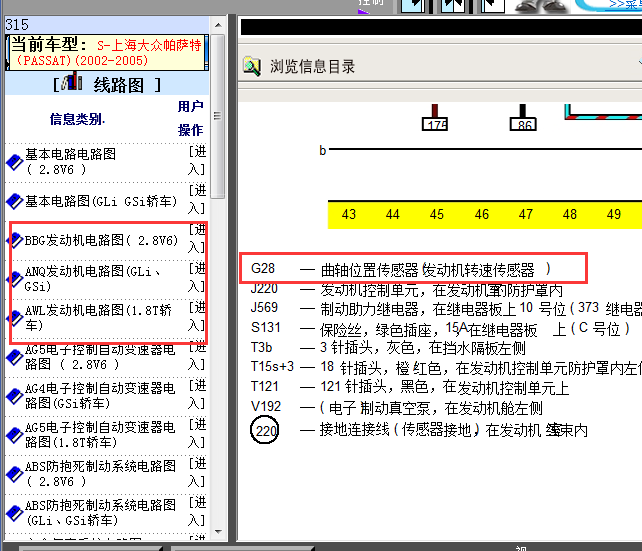Click the T121 121针插头 legend entry
The image size is (642, 551).
pos(409,387)
